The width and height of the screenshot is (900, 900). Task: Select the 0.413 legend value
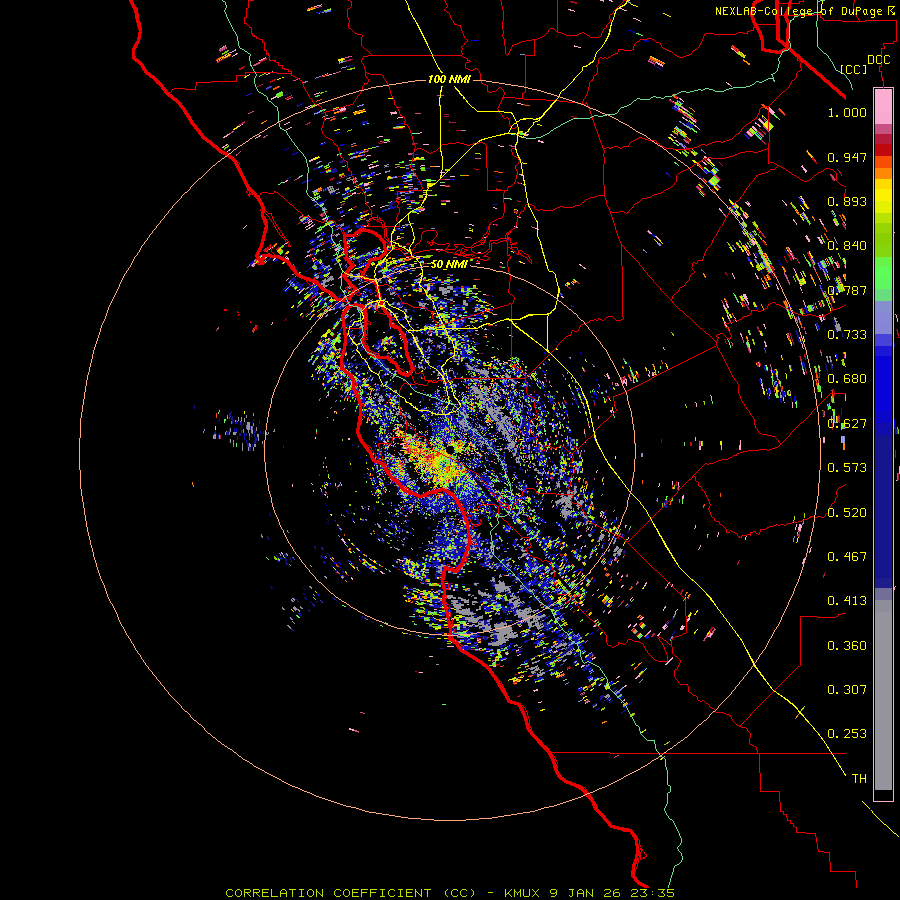[x=847, y=601]
